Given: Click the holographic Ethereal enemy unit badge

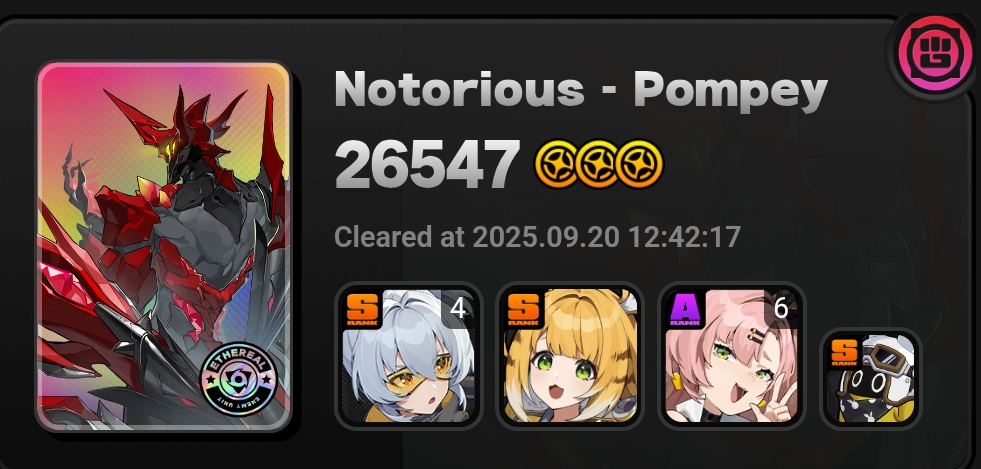Looking at the screenshot, I should coord(238,377).
